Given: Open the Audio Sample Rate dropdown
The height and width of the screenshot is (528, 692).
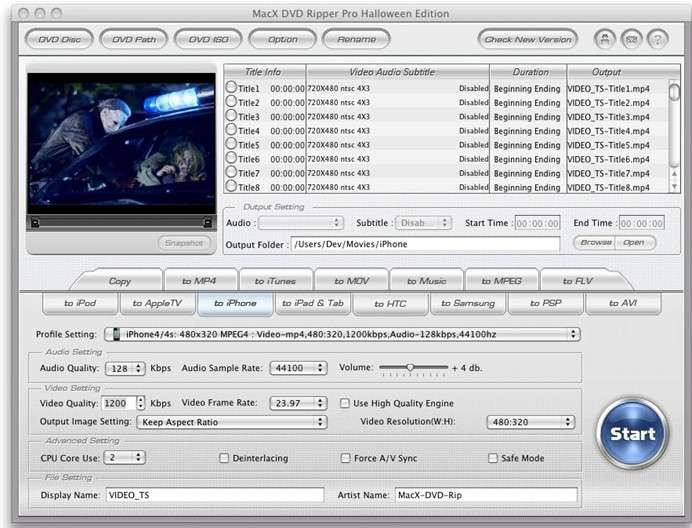Looking at the screenshot, I should pos(298,368).
